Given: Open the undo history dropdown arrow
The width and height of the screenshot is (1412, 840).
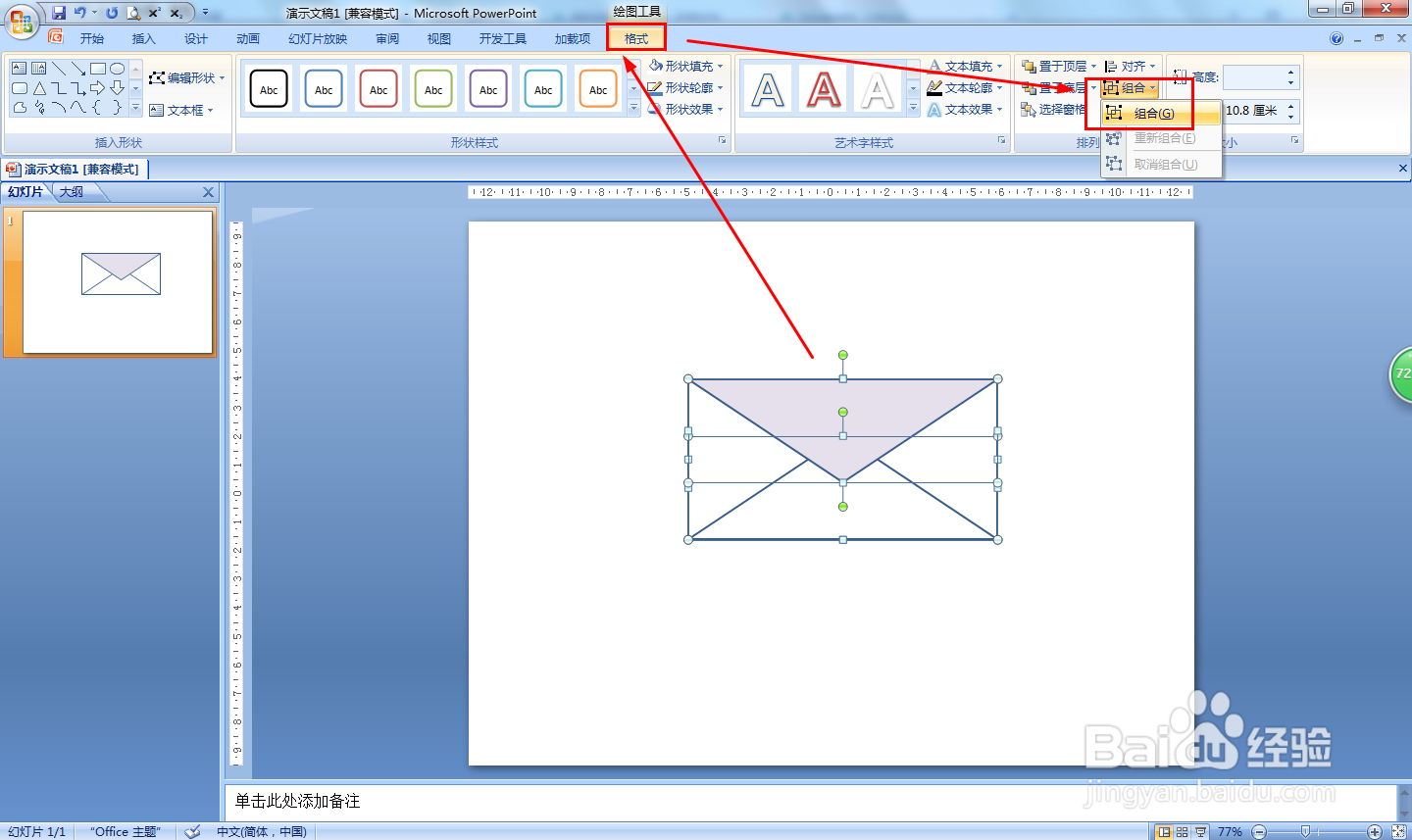Looking at the screenshot, I should (x=94, y=13).
